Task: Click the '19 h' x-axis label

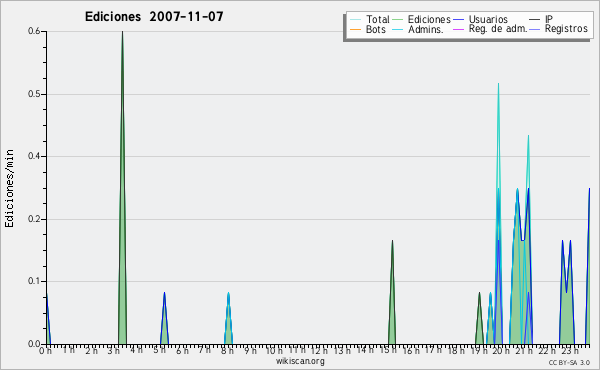Action: click(x=479, y=351)
